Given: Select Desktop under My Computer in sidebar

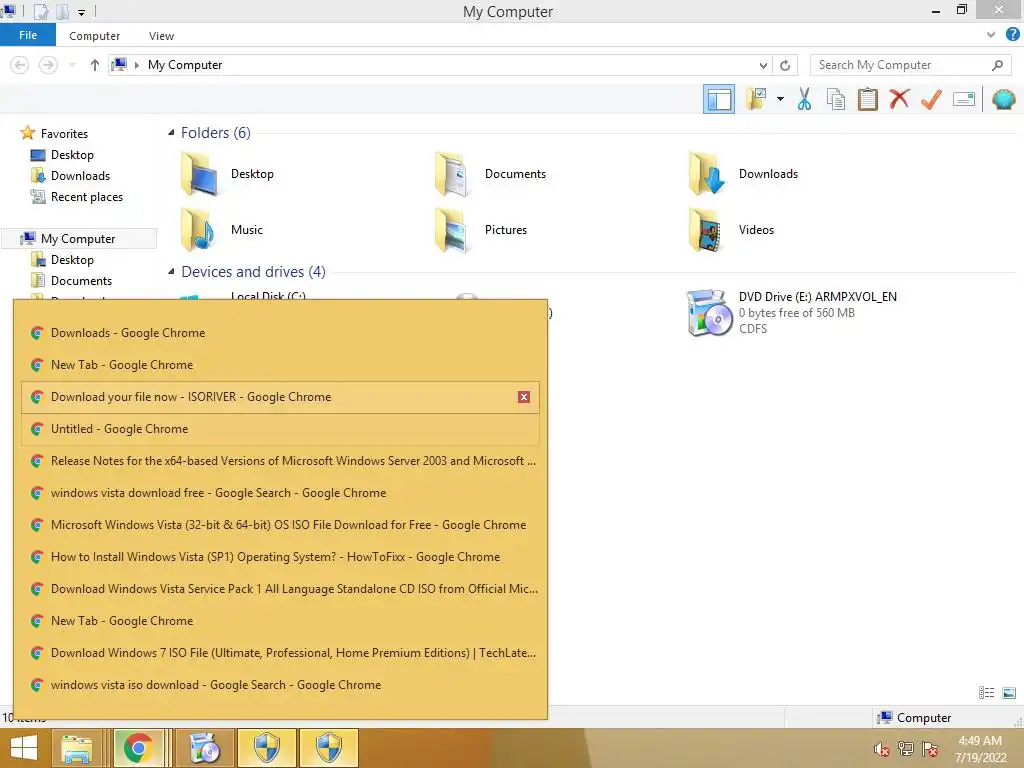Looking at the screenshot, I should tap(72, 259).
